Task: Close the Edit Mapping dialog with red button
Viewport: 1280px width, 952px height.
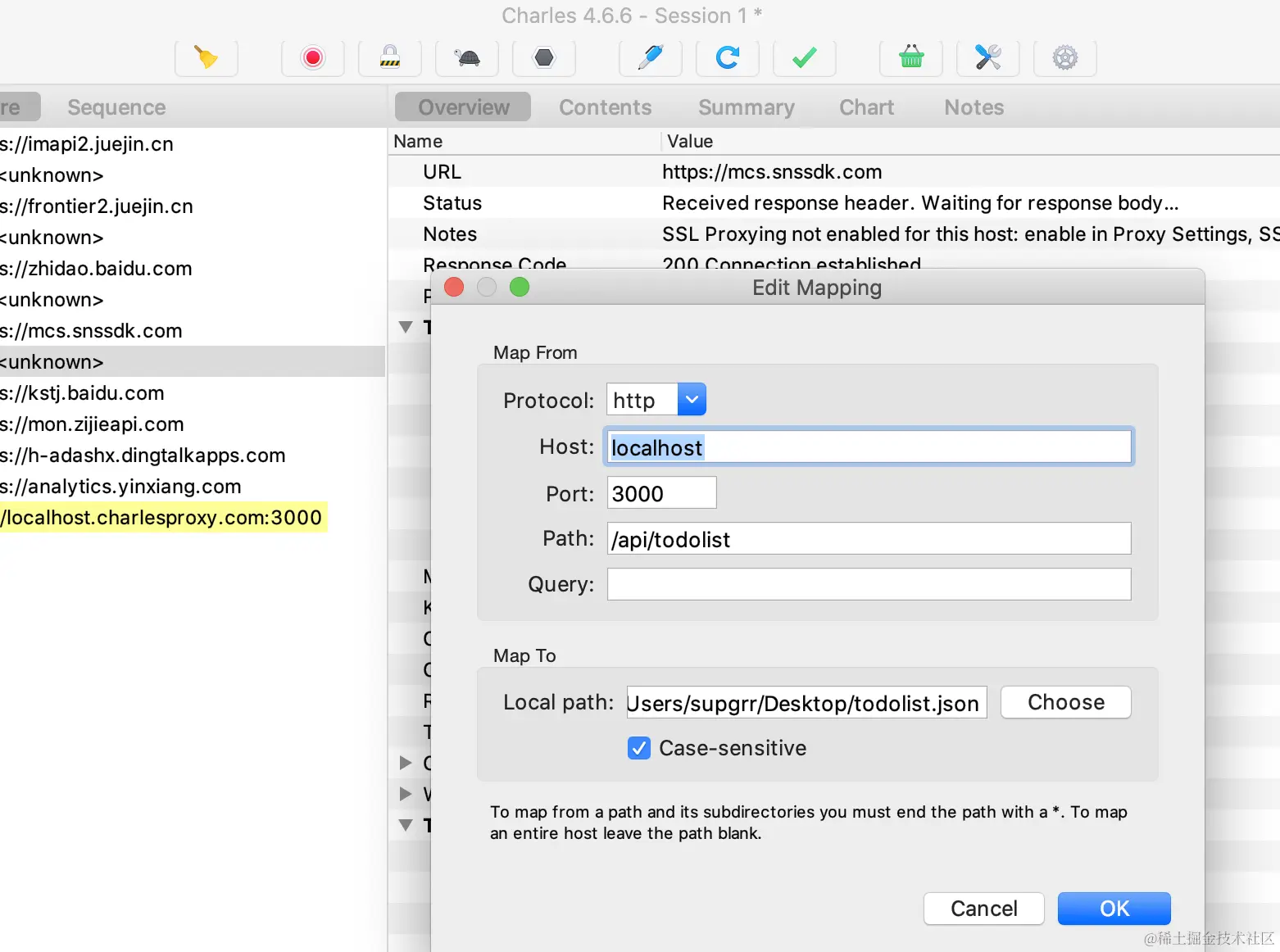Action: (454, 287)
